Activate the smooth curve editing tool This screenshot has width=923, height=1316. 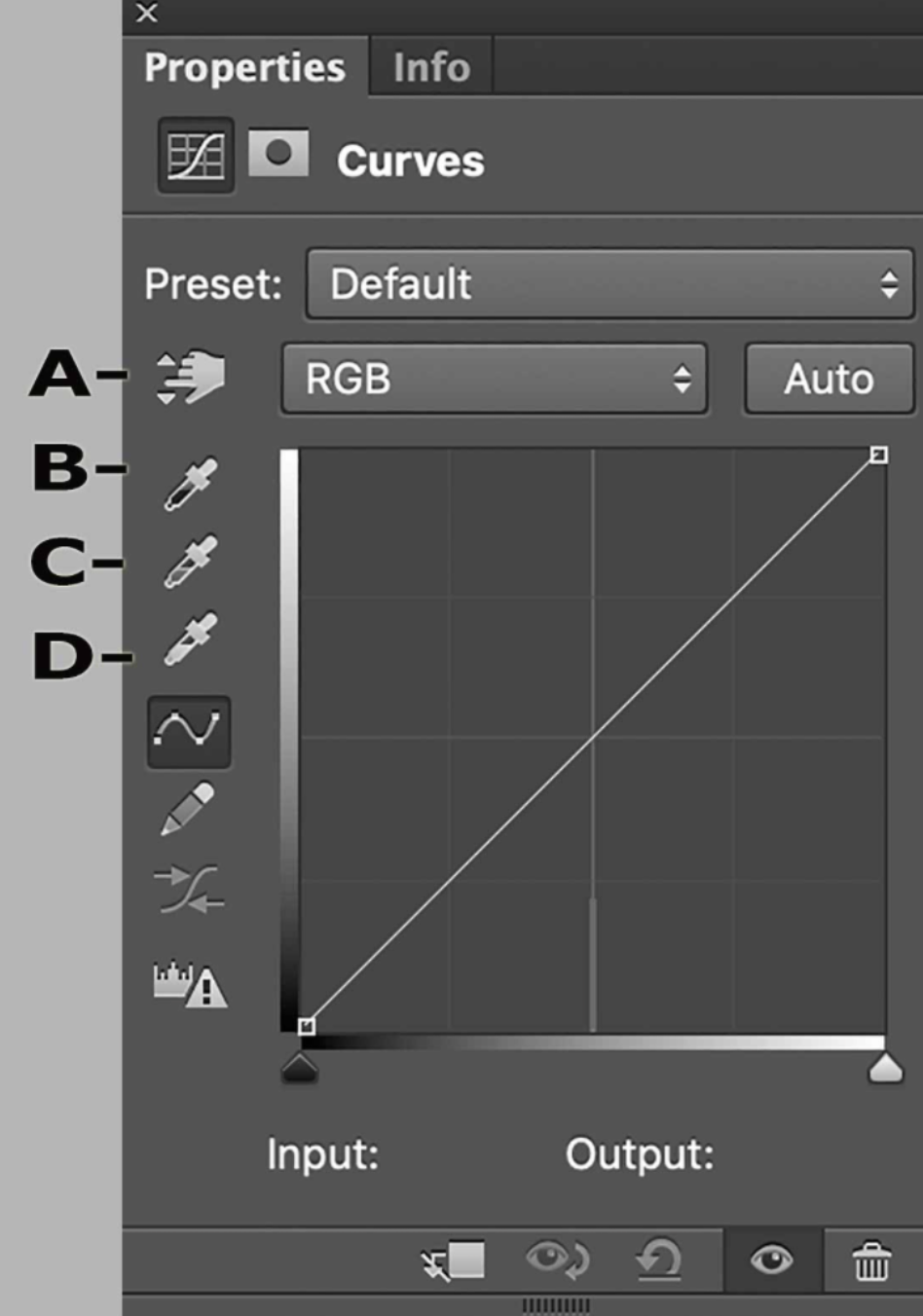point(188,733)
